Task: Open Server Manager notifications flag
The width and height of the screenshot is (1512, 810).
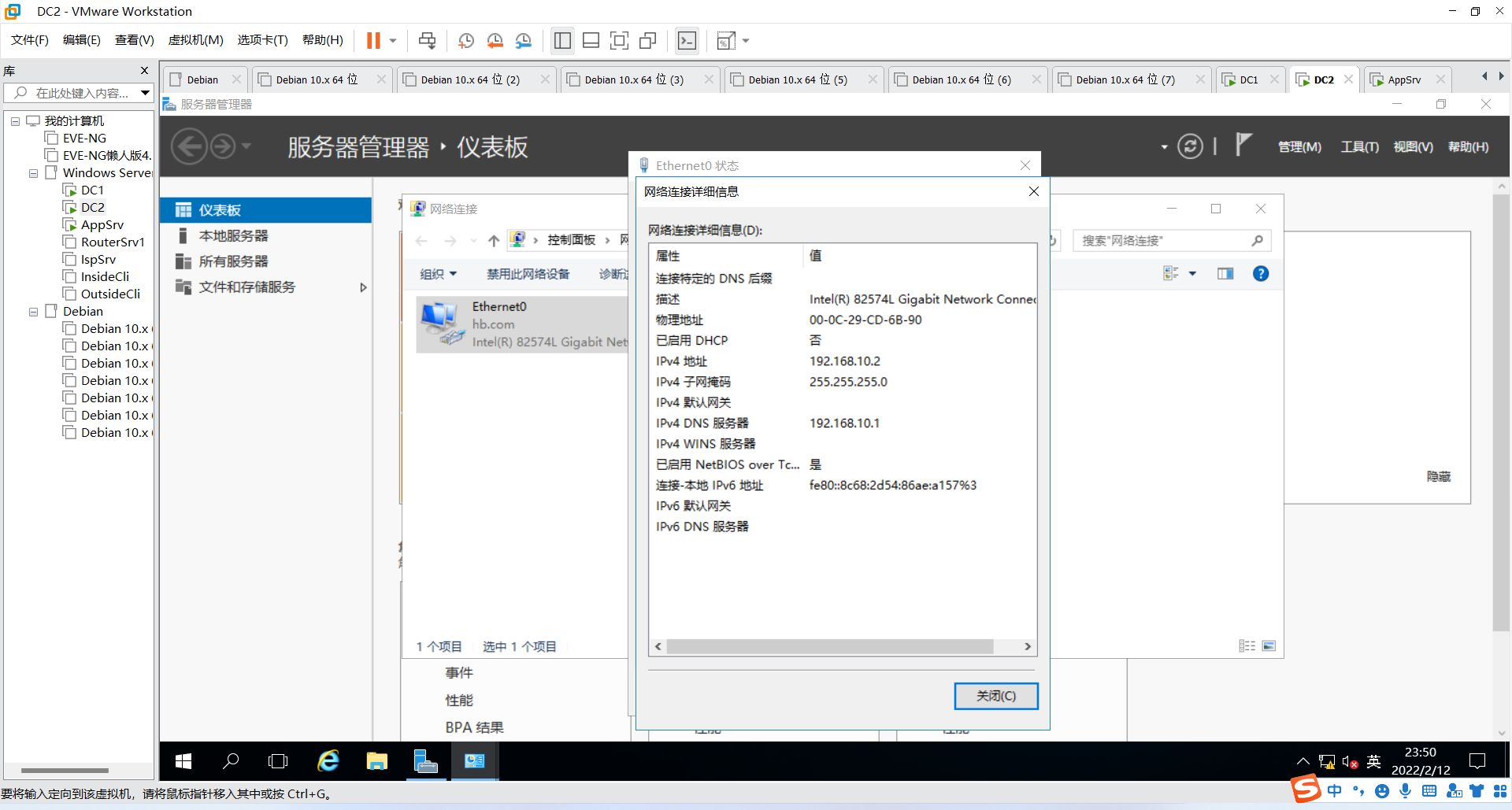Action: 1243,145
